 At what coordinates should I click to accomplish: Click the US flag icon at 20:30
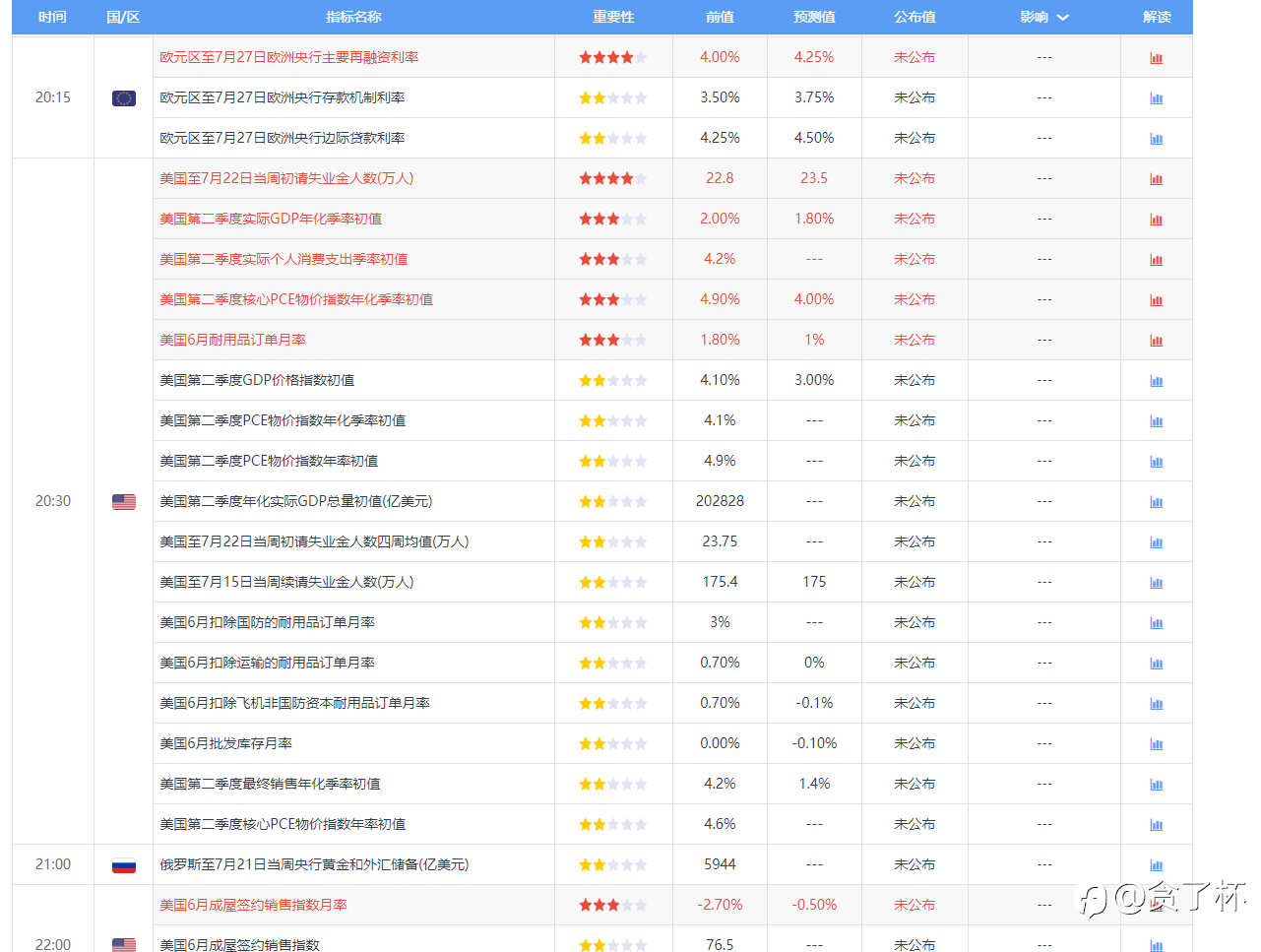pos(124,502)
